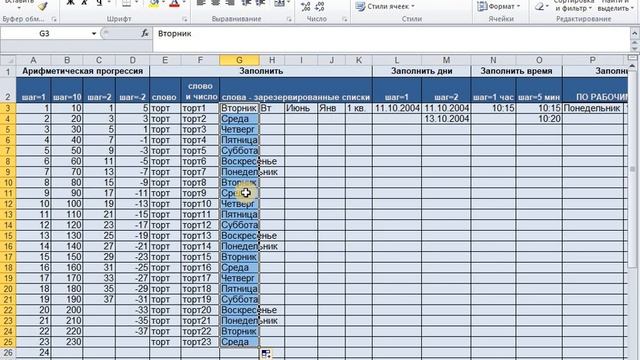Open the Формат cells menu
Viewport: 640px width, 360px height.
tap(498, 6)
